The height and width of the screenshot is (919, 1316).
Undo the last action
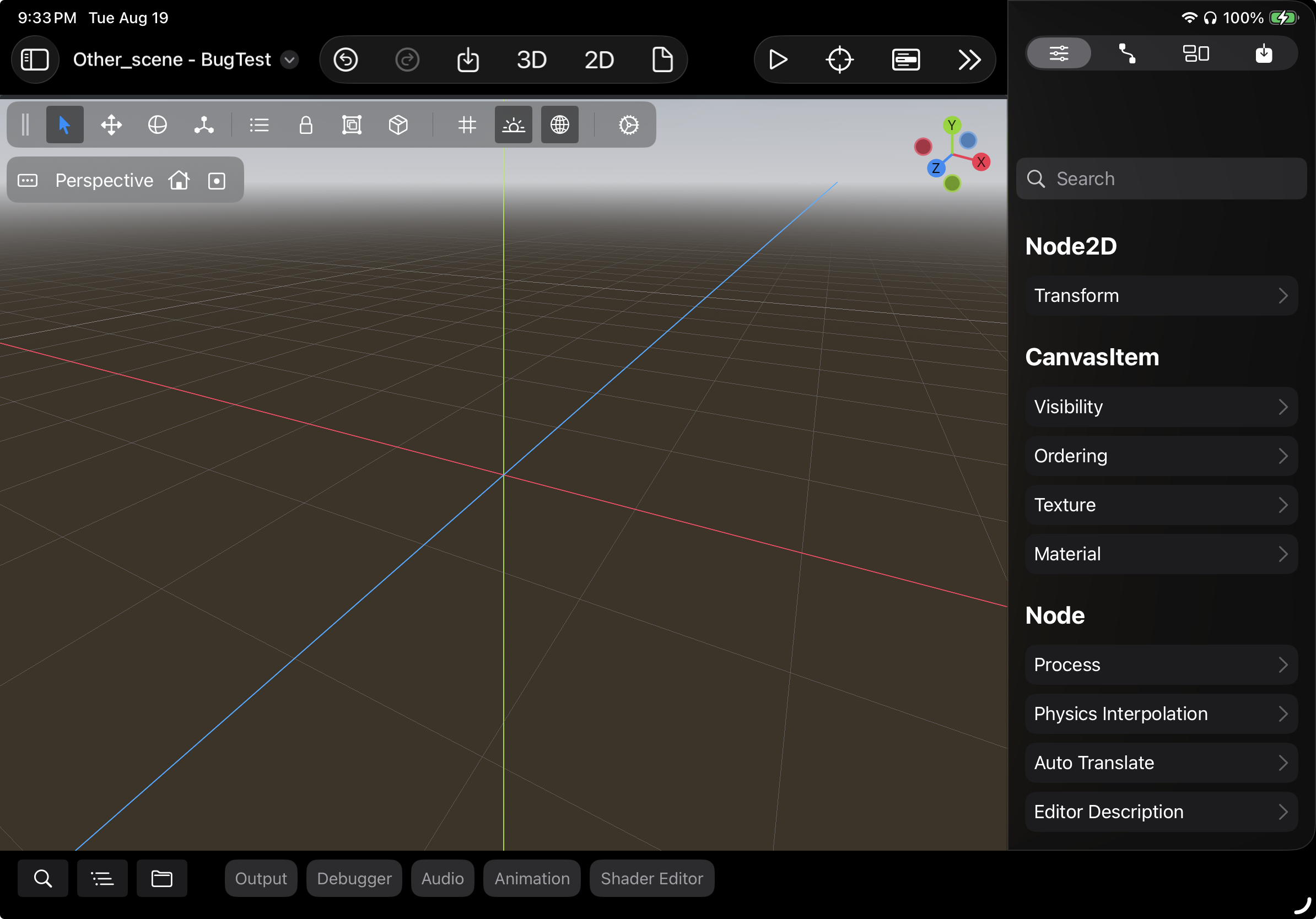point(346,60)
